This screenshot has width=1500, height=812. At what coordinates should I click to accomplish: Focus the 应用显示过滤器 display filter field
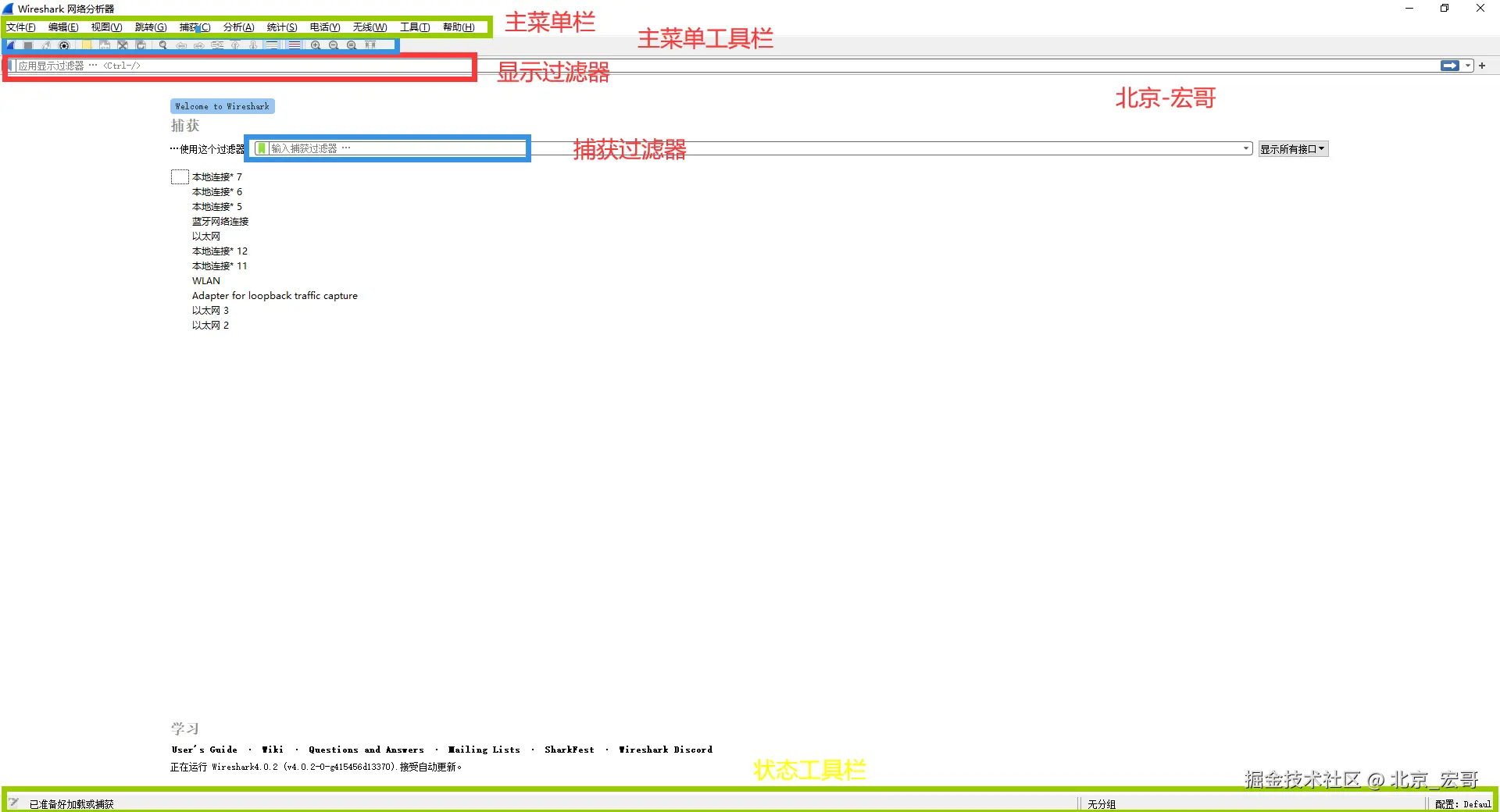coord(727,66)
